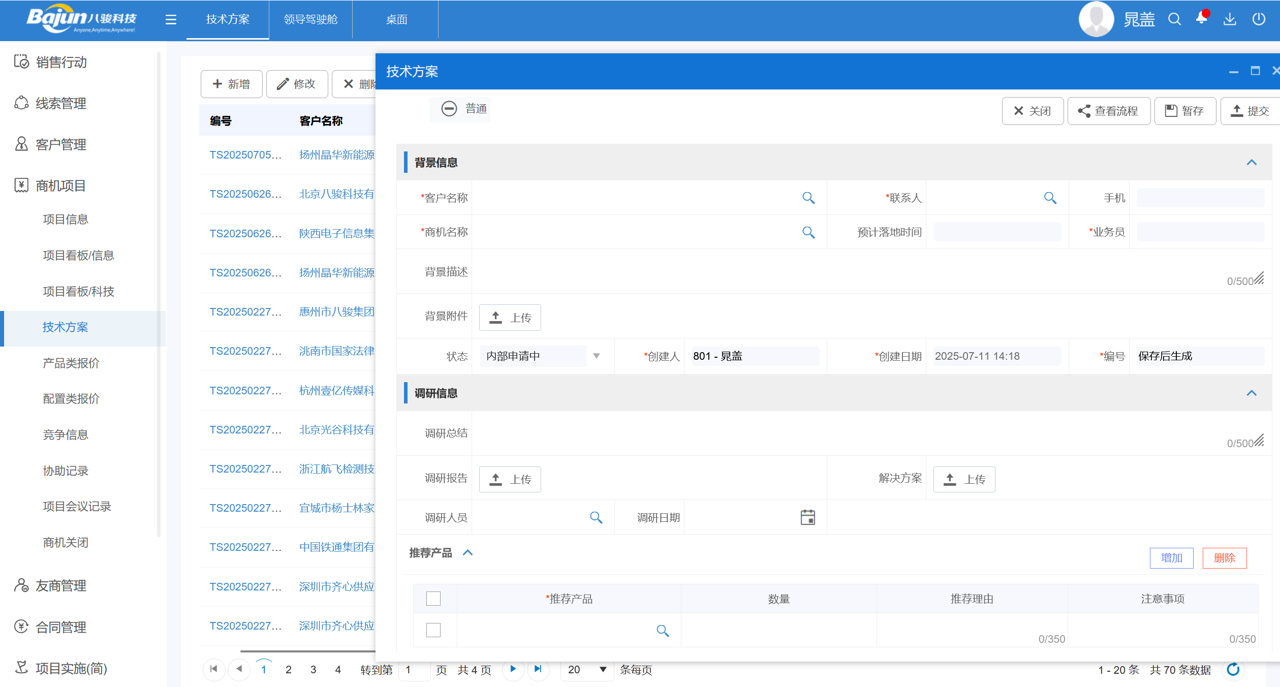The width and height of the screenshot is (1280, 687).
Task: Check the 推荐产品 header select-all checkbox
Action: 433,598
